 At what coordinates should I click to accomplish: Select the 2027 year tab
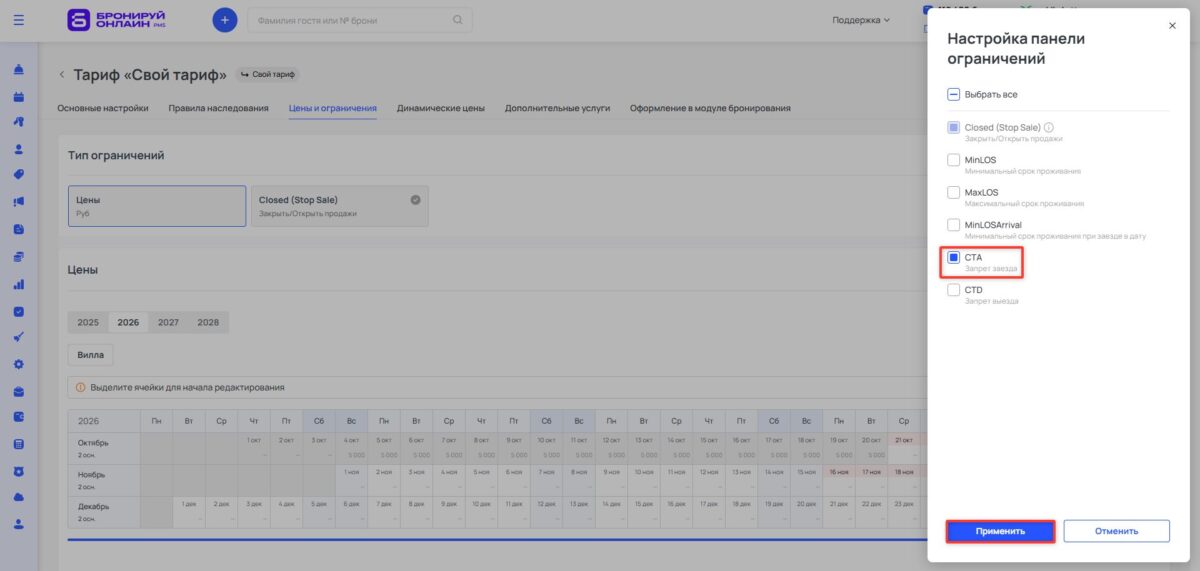(x=168, y=322)
